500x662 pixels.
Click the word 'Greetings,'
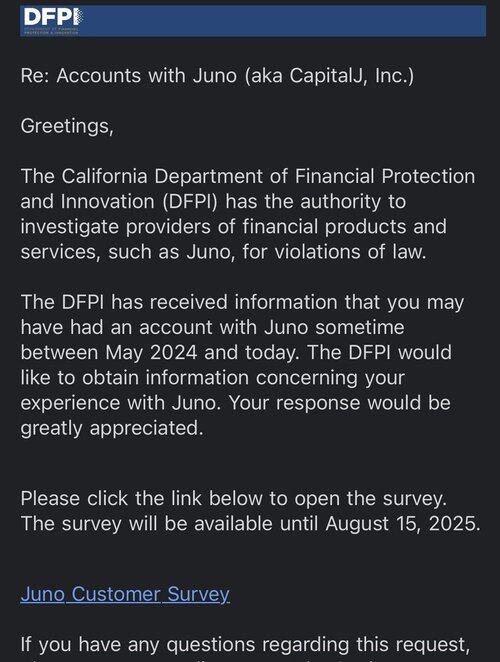point(67,126)
